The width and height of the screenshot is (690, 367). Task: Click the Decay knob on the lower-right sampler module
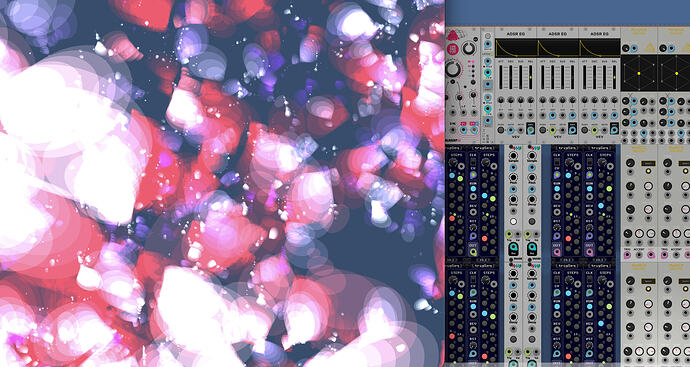532,317
